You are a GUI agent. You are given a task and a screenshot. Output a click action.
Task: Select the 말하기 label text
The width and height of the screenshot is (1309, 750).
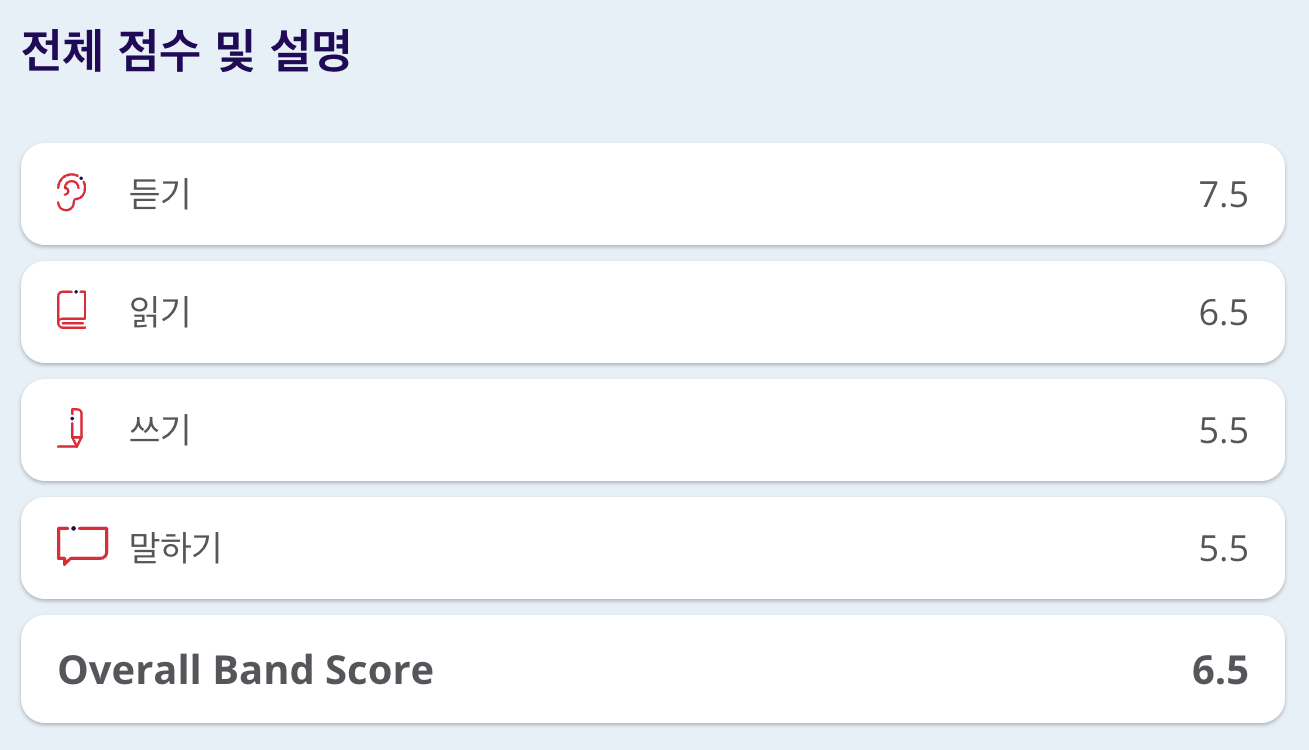click(x=175, y=548)
